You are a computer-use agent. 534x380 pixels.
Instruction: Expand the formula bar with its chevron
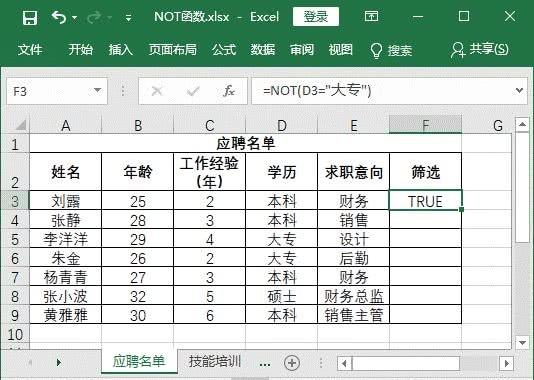pos(519,90)
